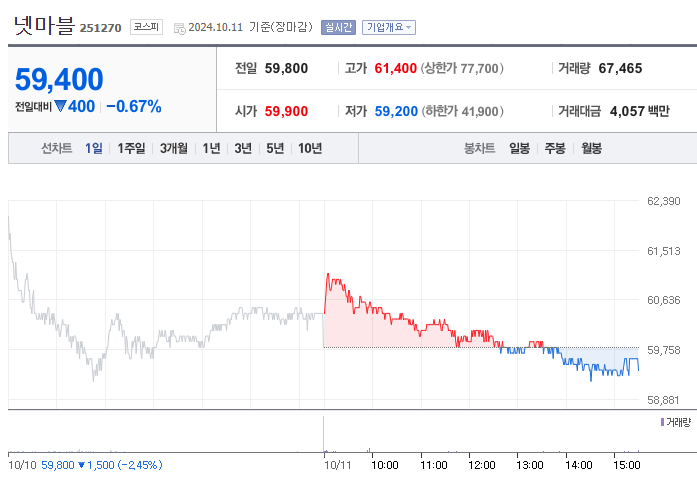This screenshot has height=482, width=697.
Task: Click the current price 59,400
Action: pos(59,79)
